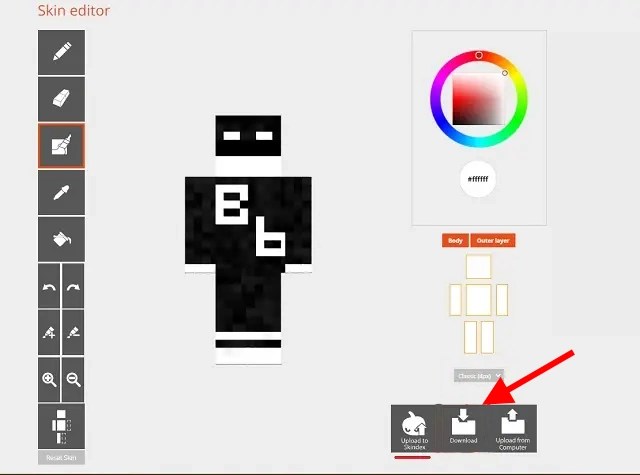Select the Paint Bucket fill tool
Screen dimensions: 640x475
pyautogui.click(x=62, y=239)
